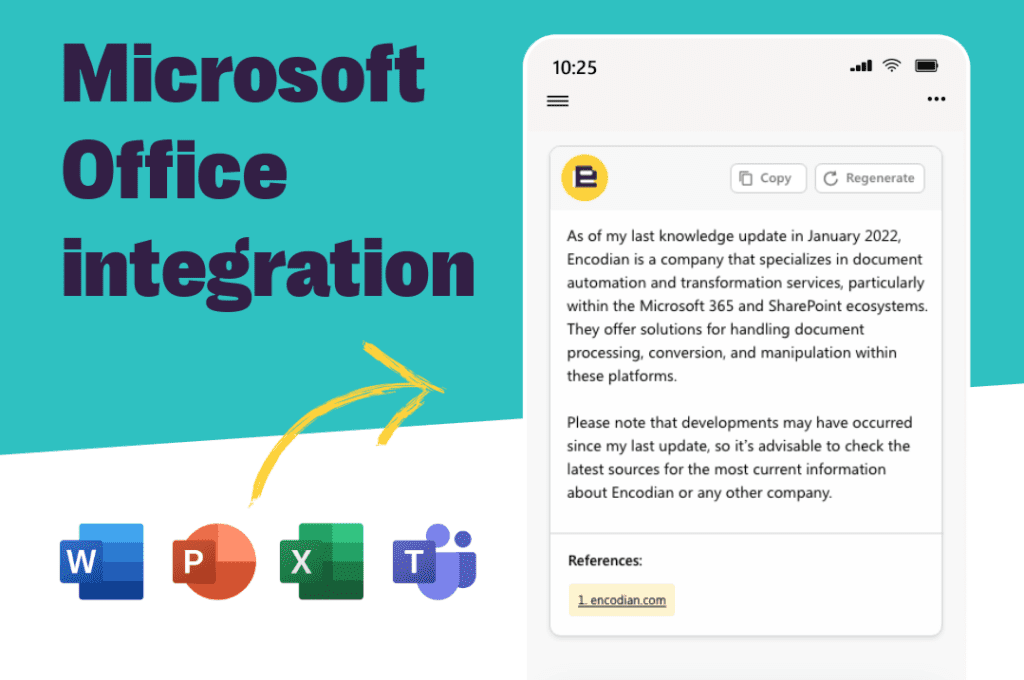Screen dimensions: 1024x680
Task: Click the 10:25 clock in the status bar
Action: tap(575, 68)
